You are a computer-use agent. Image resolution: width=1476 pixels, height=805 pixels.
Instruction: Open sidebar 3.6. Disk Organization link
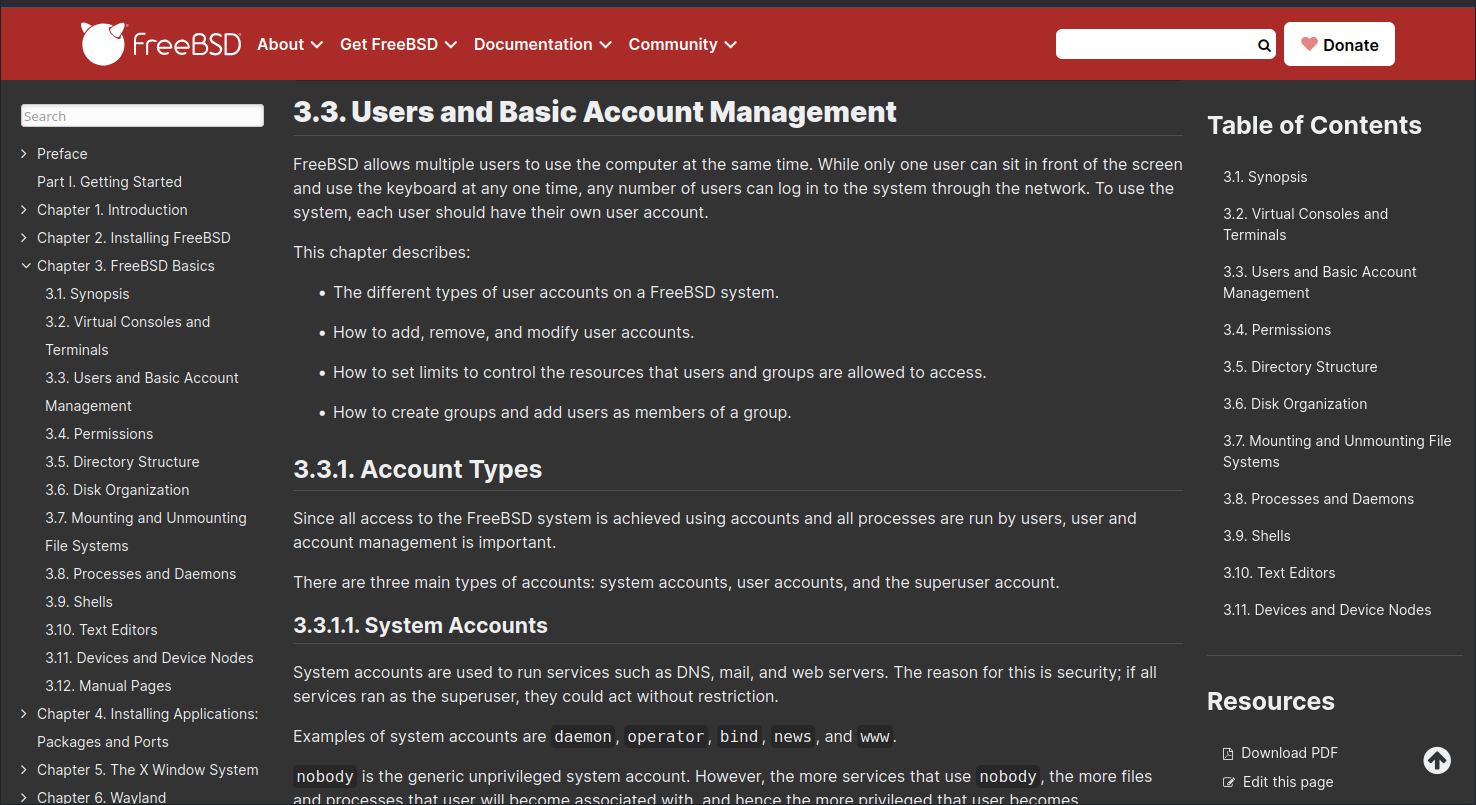tap(117, 490)
